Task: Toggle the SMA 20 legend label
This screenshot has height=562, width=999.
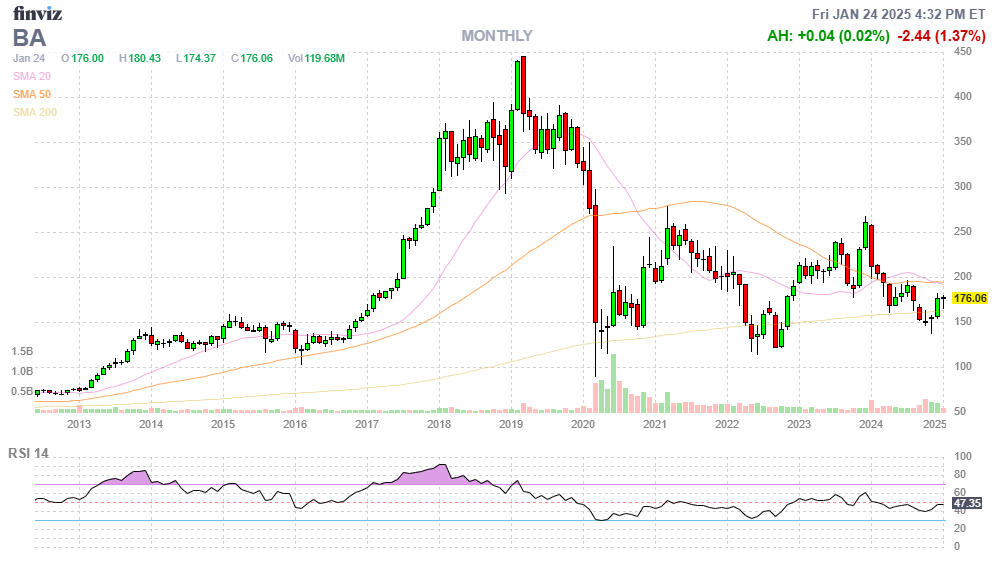Action: tap(31, 76)
